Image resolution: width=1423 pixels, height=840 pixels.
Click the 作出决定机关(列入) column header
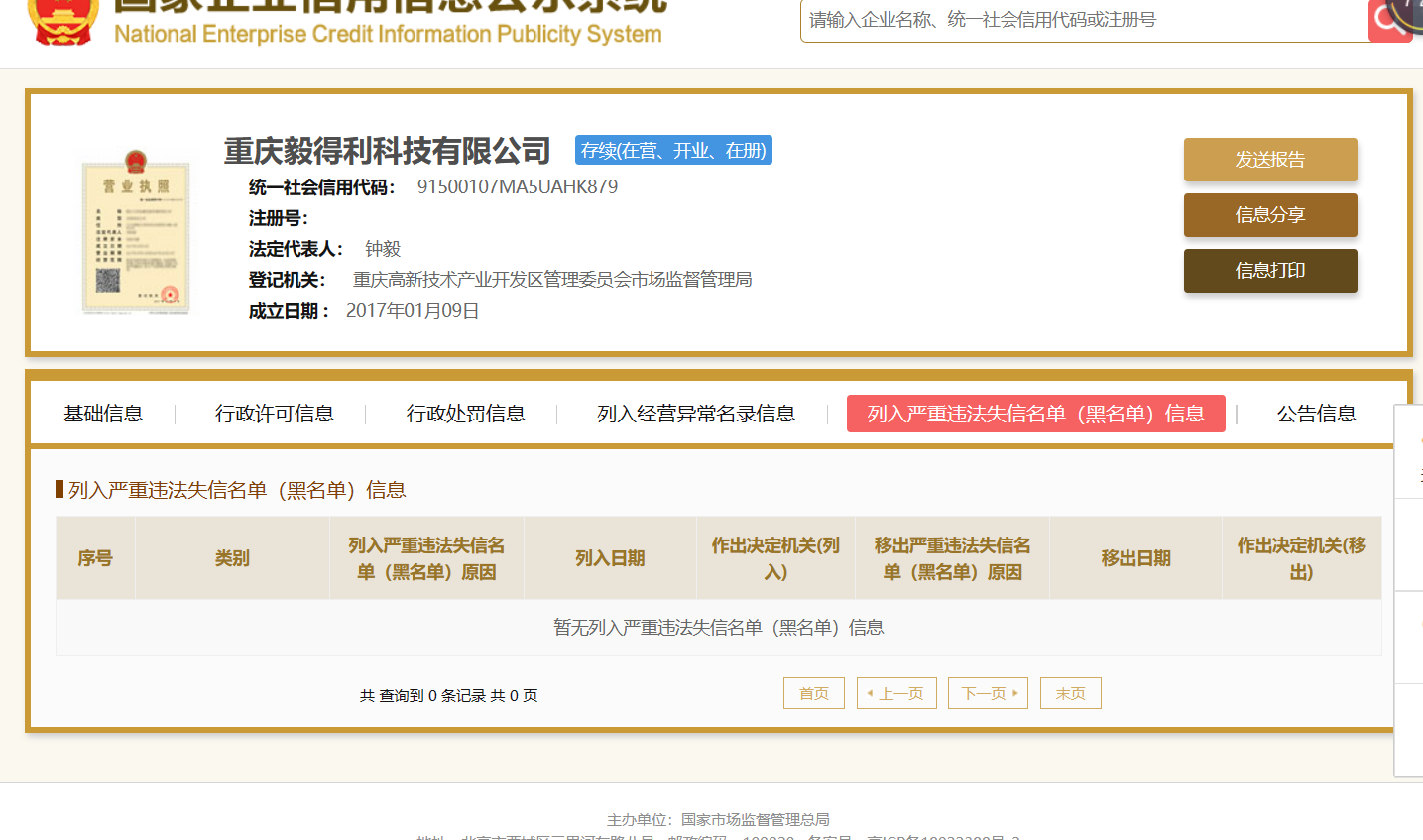(775, 558)
